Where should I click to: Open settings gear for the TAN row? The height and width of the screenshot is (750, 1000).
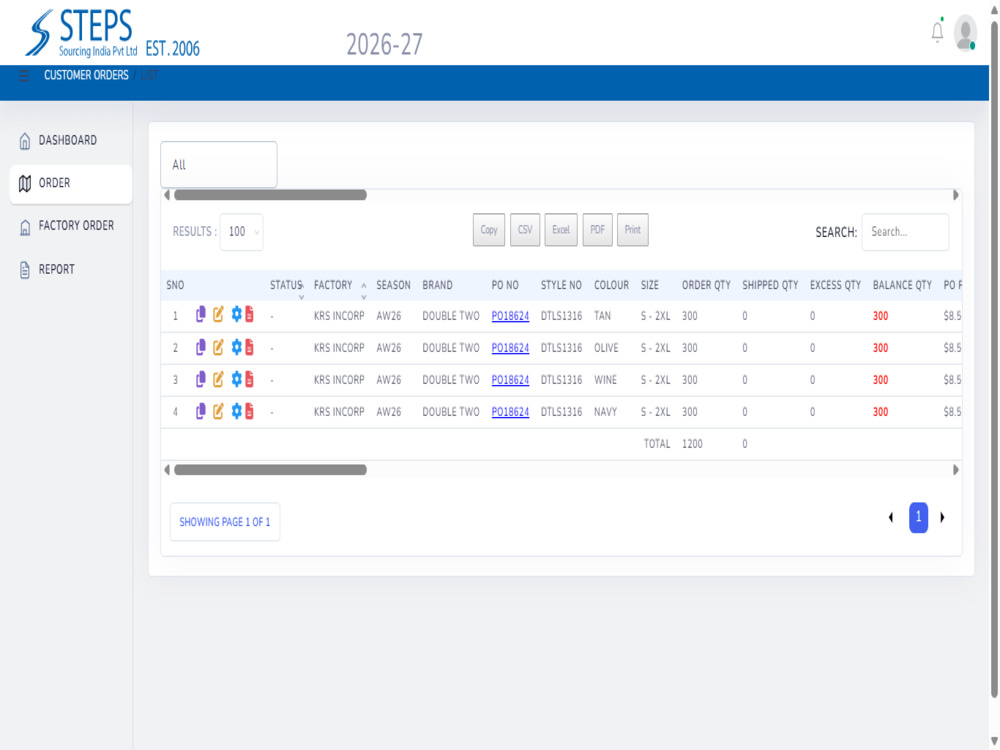click(237, 314)
